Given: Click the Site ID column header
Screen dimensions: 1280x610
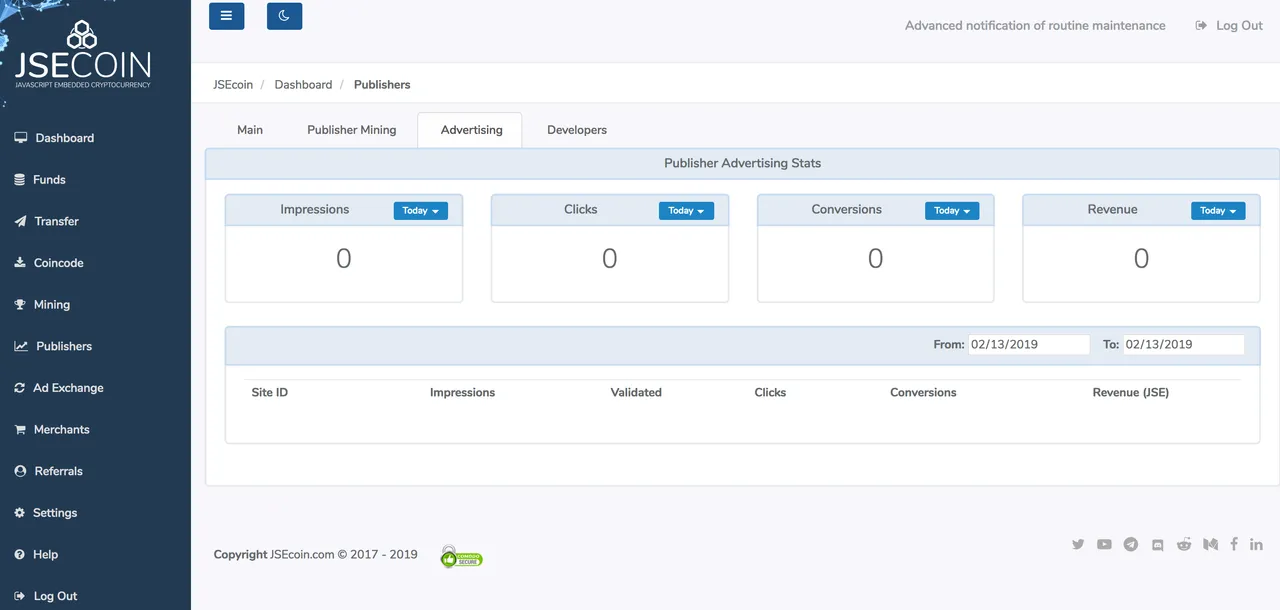Looking at the screenshot, I should (x=270, y=393).
